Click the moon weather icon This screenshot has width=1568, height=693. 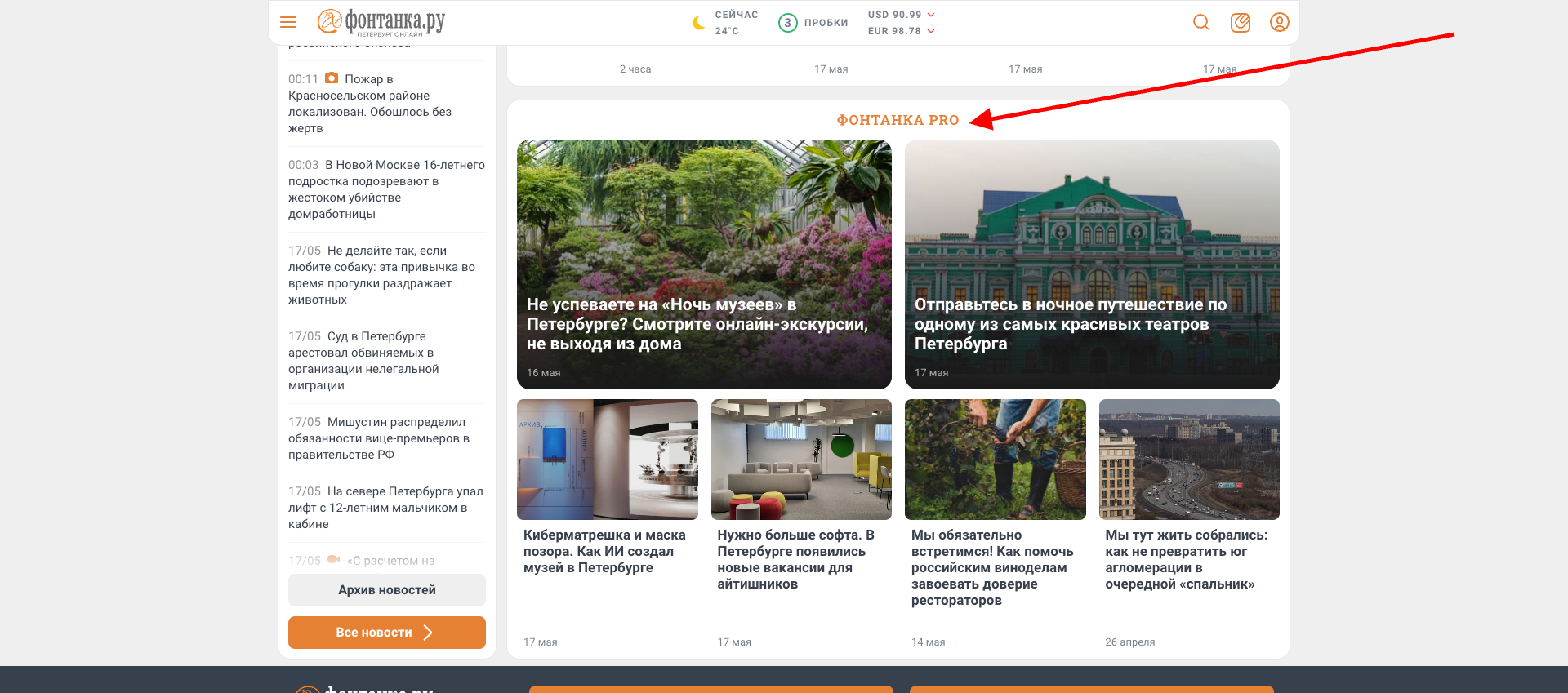pos(698,23)
